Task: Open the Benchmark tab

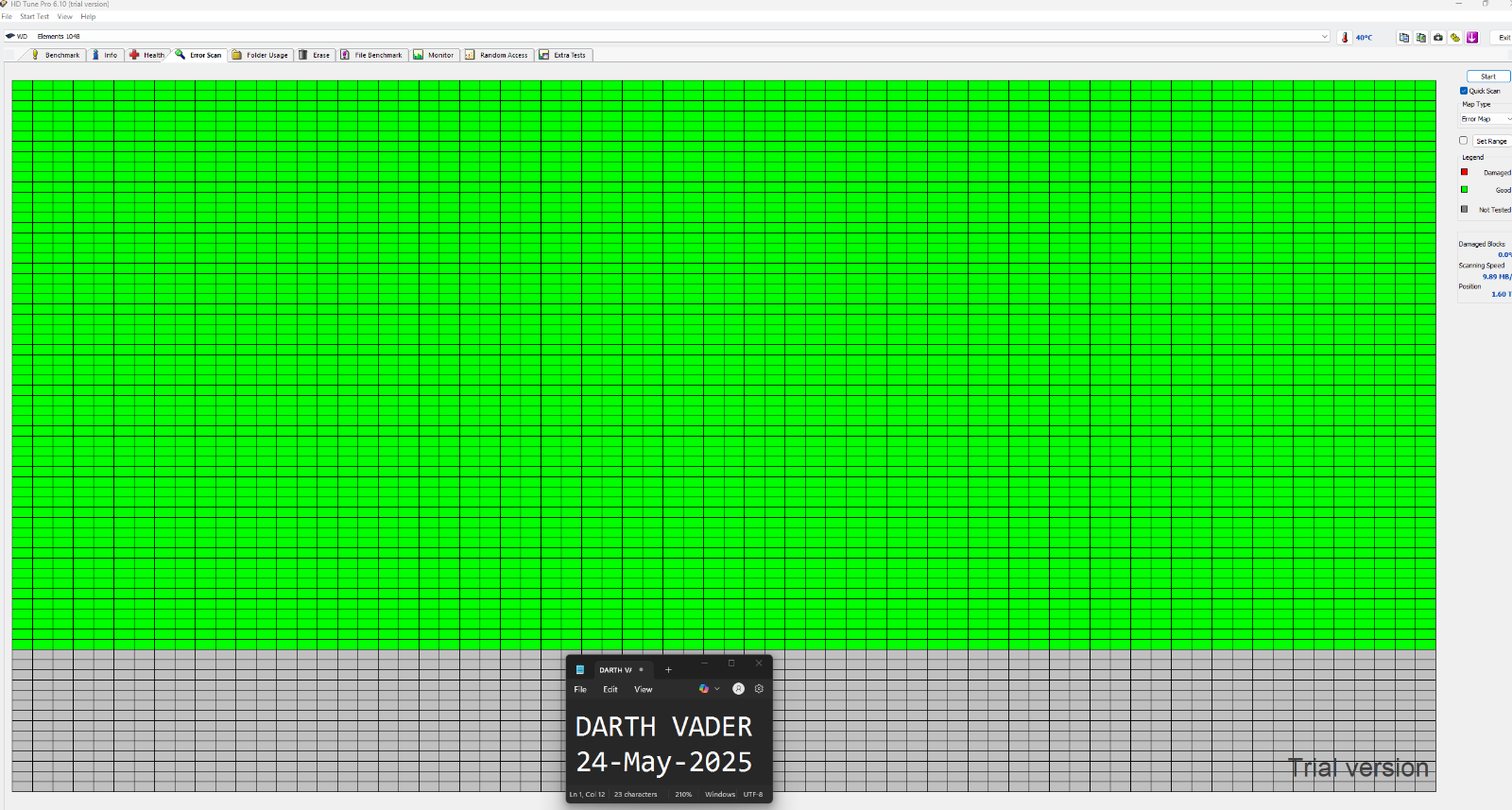Action: coord(56,55)
